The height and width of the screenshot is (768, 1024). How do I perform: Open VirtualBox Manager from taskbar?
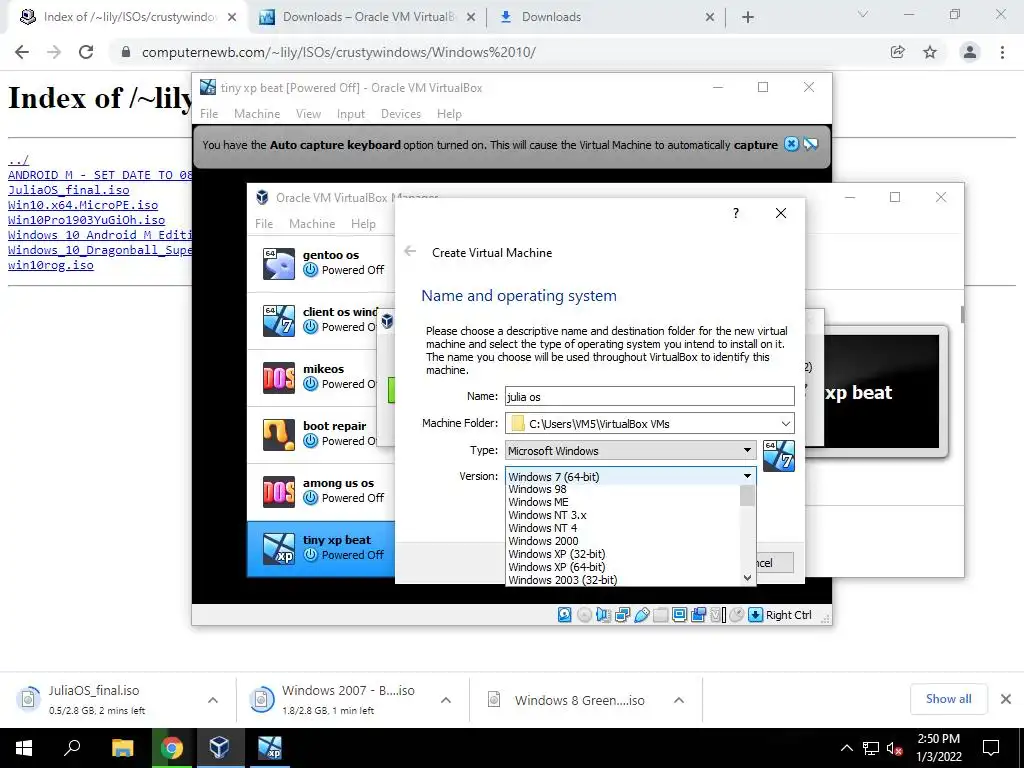tap(219, 748)
